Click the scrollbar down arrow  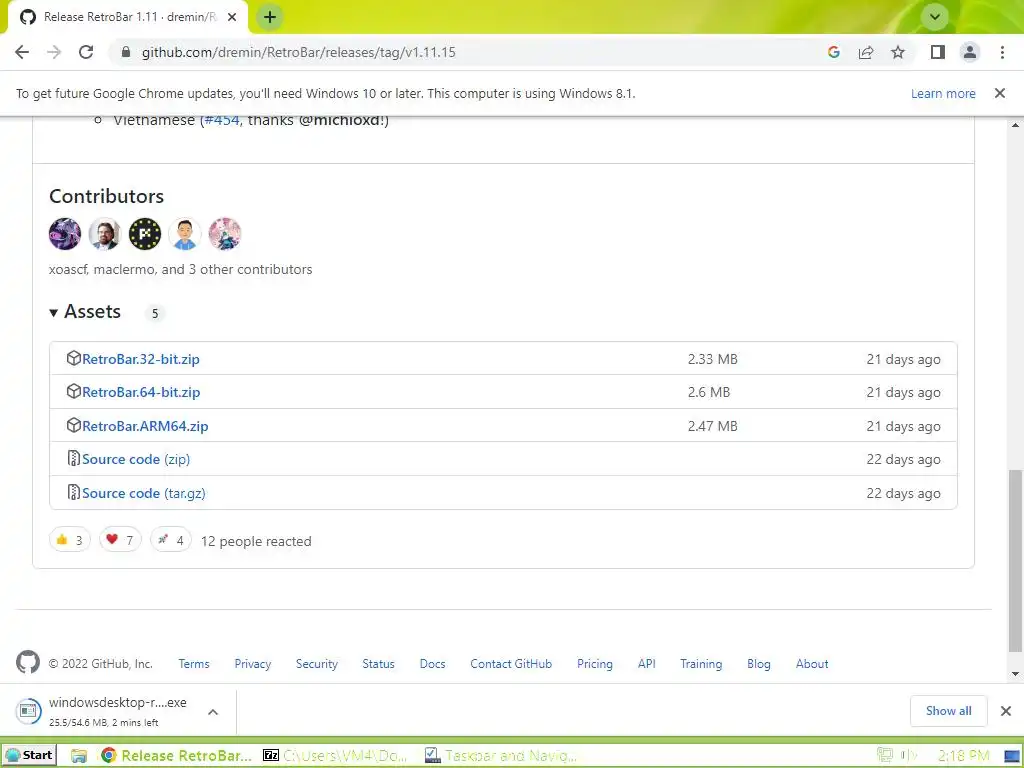1015,674
